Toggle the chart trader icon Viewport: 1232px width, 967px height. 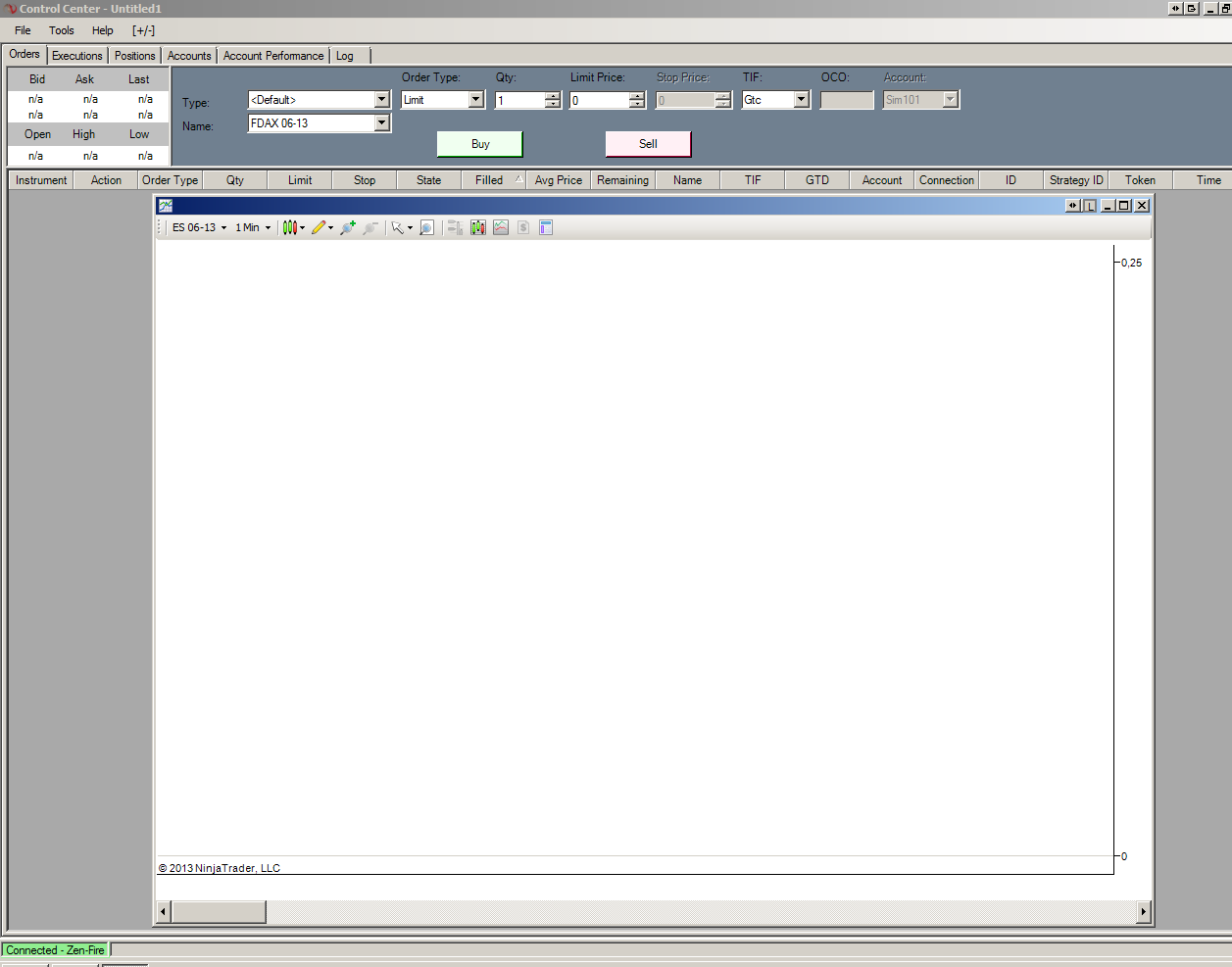click(455, 227)
